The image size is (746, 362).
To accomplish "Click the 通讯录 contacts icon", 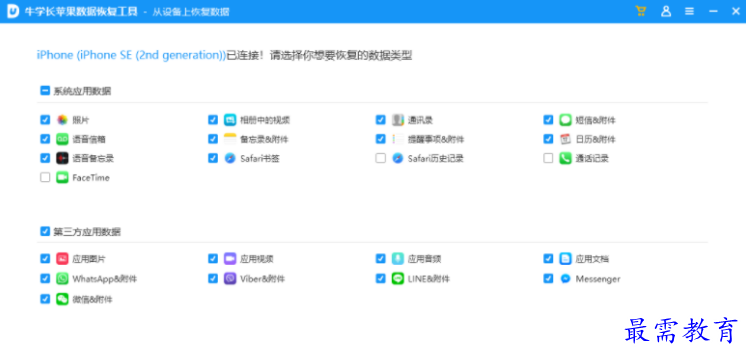I will pyautogui.click(x=398, y=120).
